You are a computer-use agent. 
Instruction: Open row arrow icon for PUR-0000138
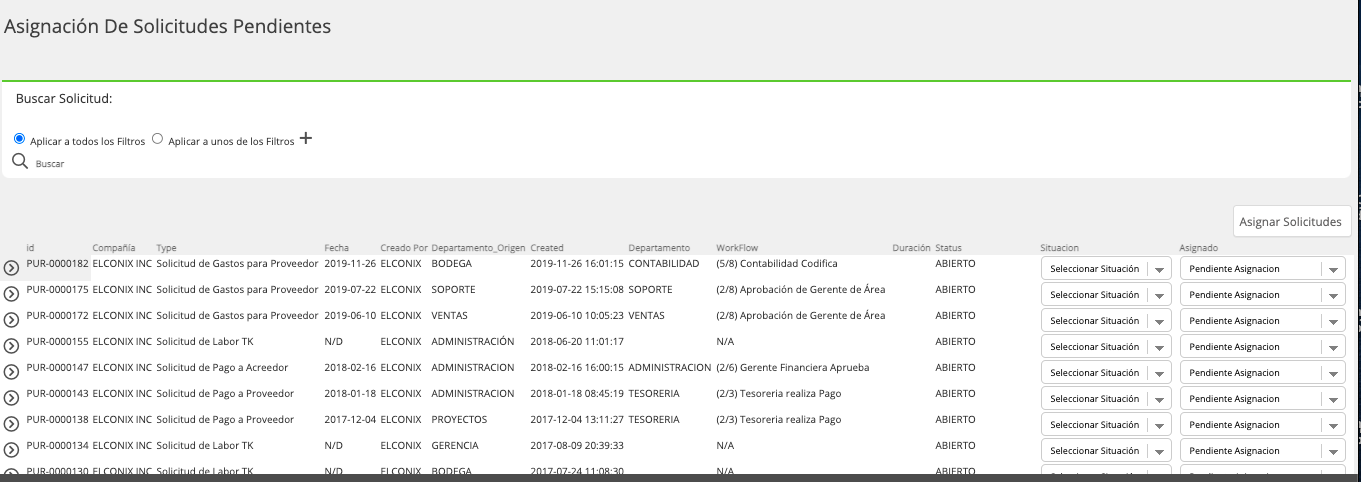click(12, 424)
